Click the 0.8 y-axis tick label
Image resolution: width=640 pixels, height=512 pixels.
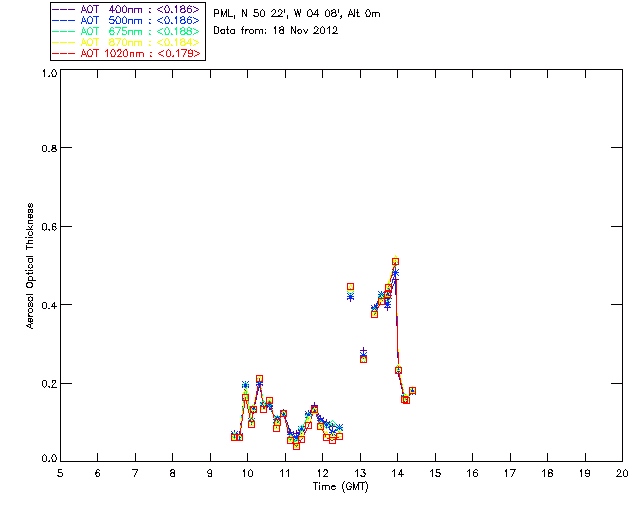click(49, 148)
